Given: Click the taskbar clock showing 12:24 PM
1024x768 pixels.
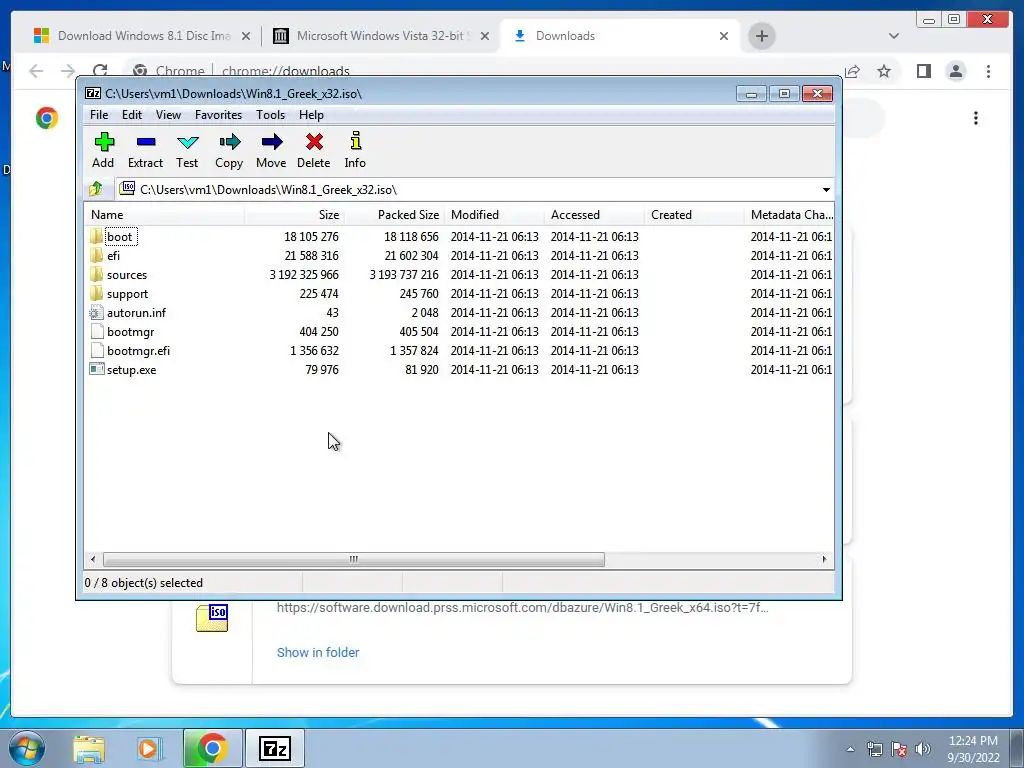Looking at the screenshot, I should pos(973,749).
